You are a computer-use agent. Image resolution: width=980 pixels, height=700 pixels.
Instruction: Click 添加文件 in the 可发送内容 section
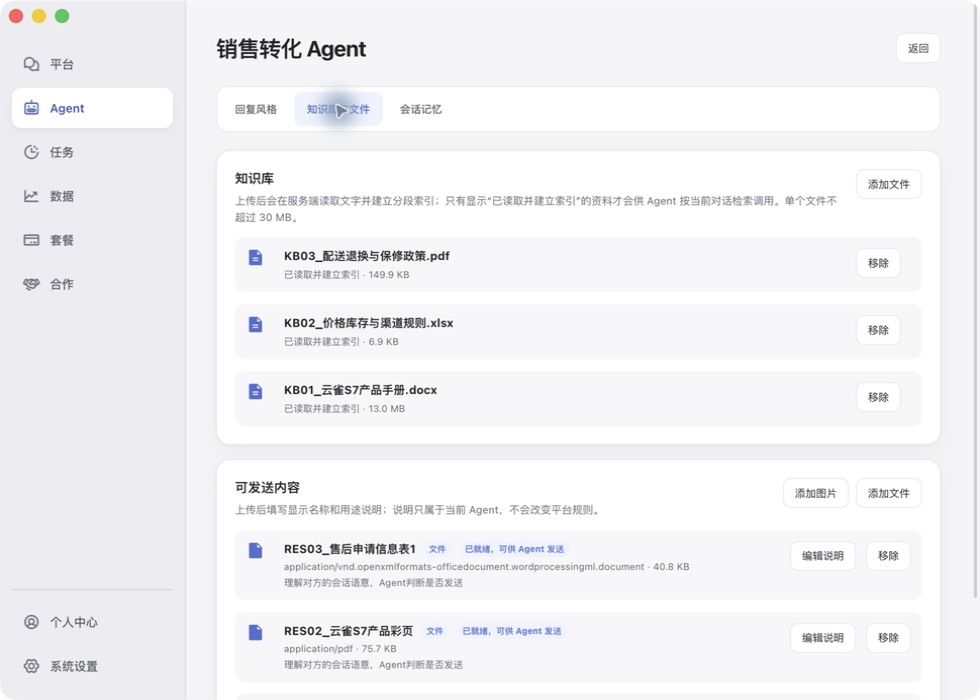(x=888, y=493)
